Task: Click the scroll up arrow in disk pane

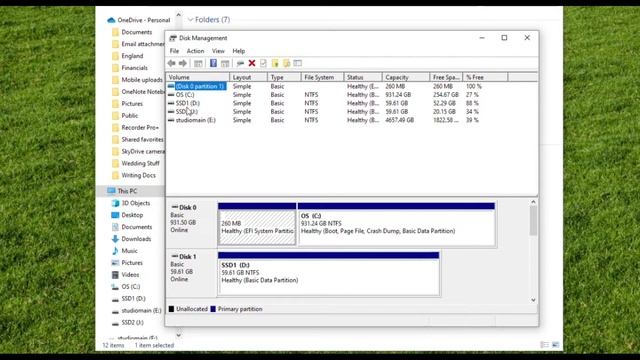Action: click(x=533, y=202)
